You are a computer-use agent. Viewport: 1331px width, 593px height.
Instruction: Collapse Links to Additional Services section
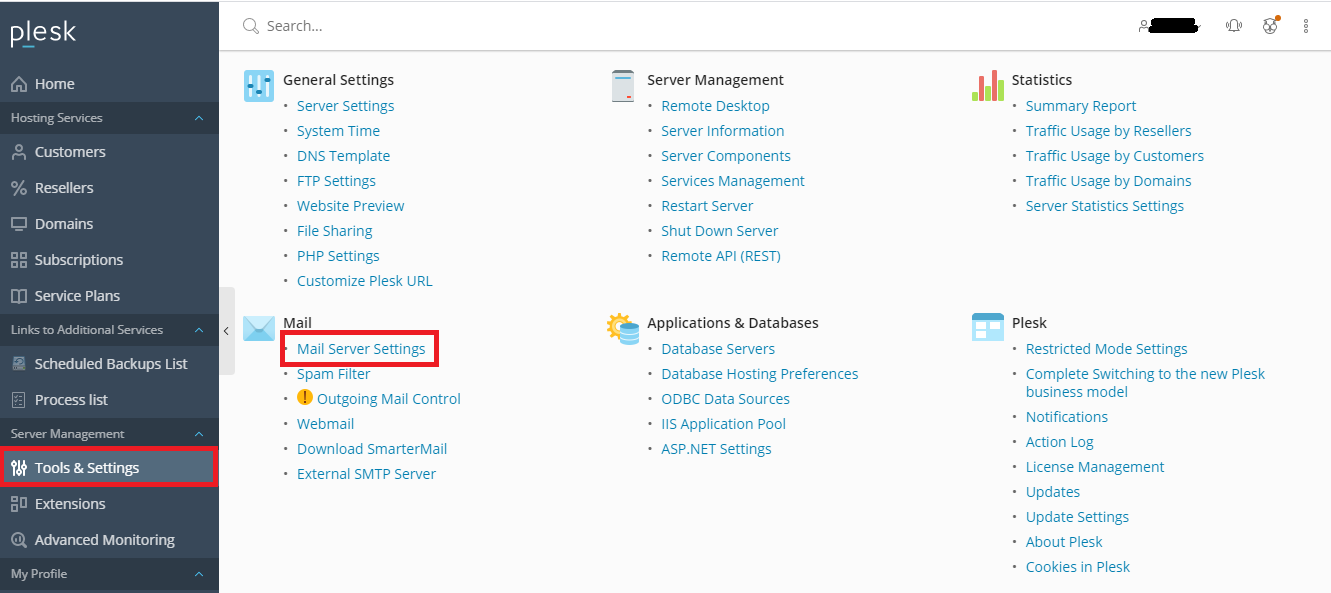coord(198,330)
